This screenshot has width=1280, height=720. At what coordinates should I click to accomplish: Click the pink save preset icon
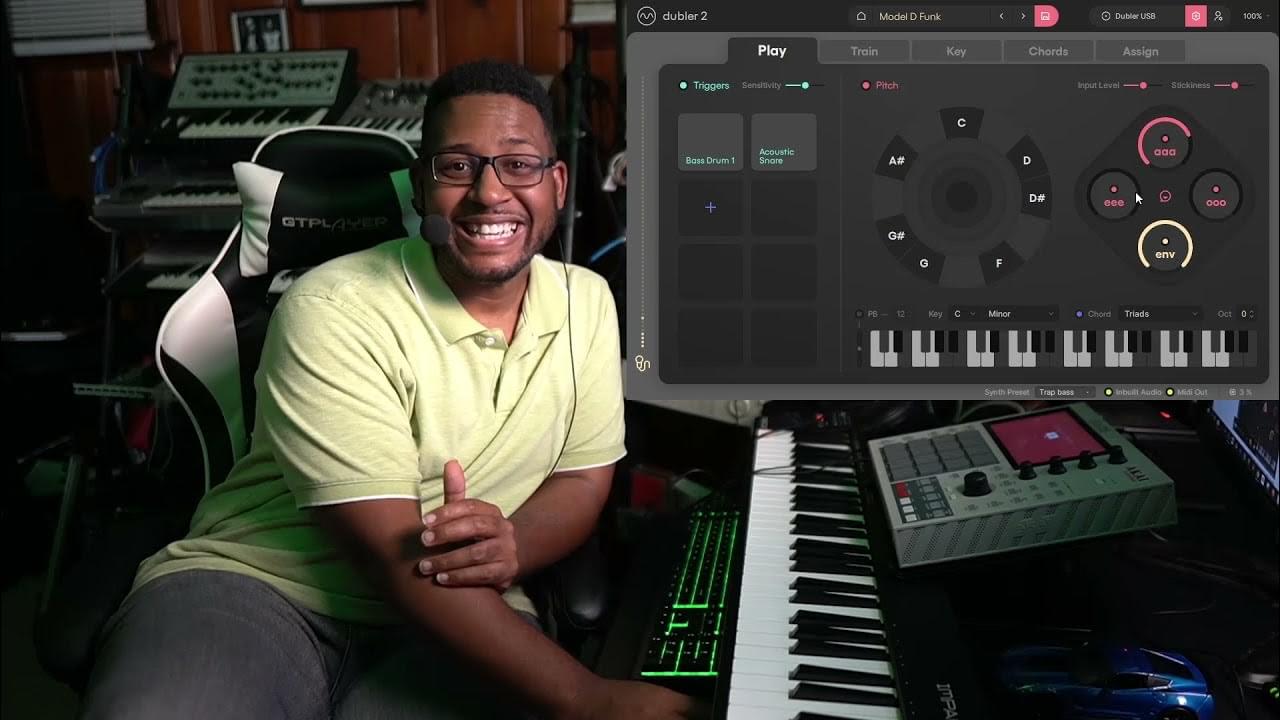point(1046,16)
